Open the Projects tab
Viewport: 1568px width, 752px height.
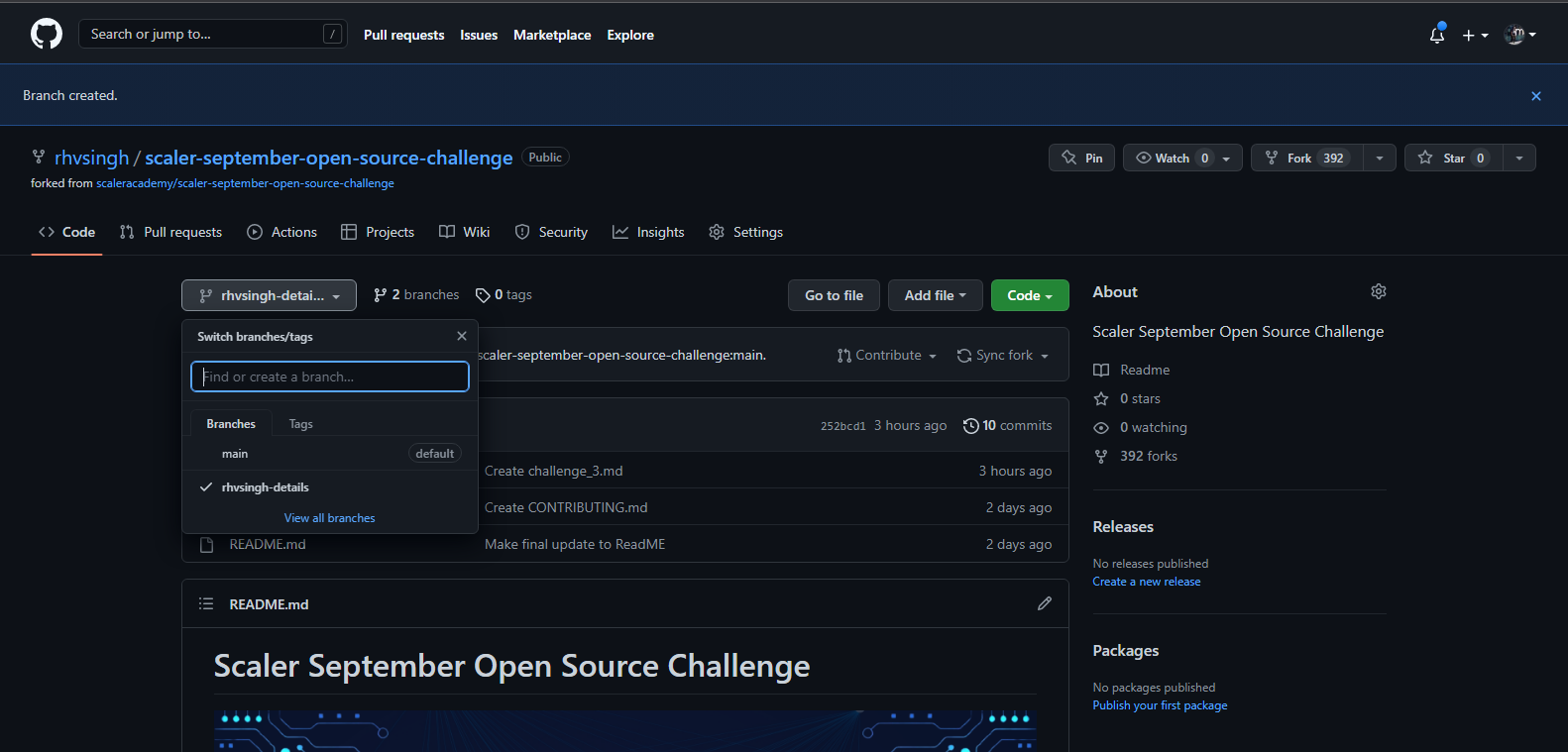coord(378,232)
